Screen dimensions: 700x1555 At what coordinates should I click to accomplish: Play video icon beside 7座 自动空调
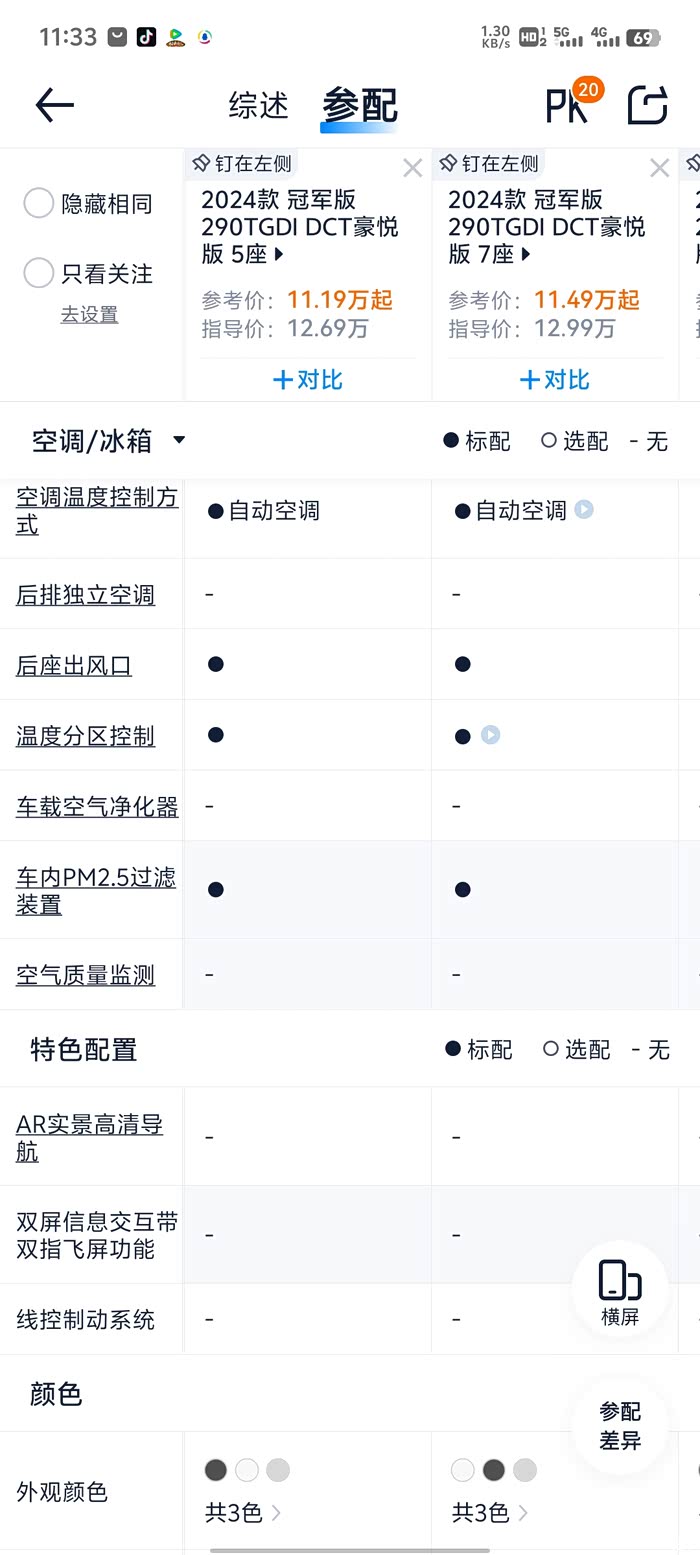[x=584, y=510]
